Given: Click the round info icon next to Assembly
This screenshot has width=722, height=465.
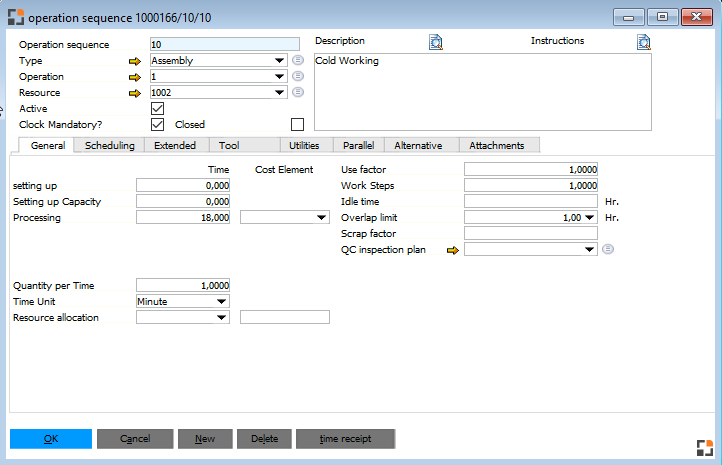Looking at the screenshot, I should click(298, 61).
